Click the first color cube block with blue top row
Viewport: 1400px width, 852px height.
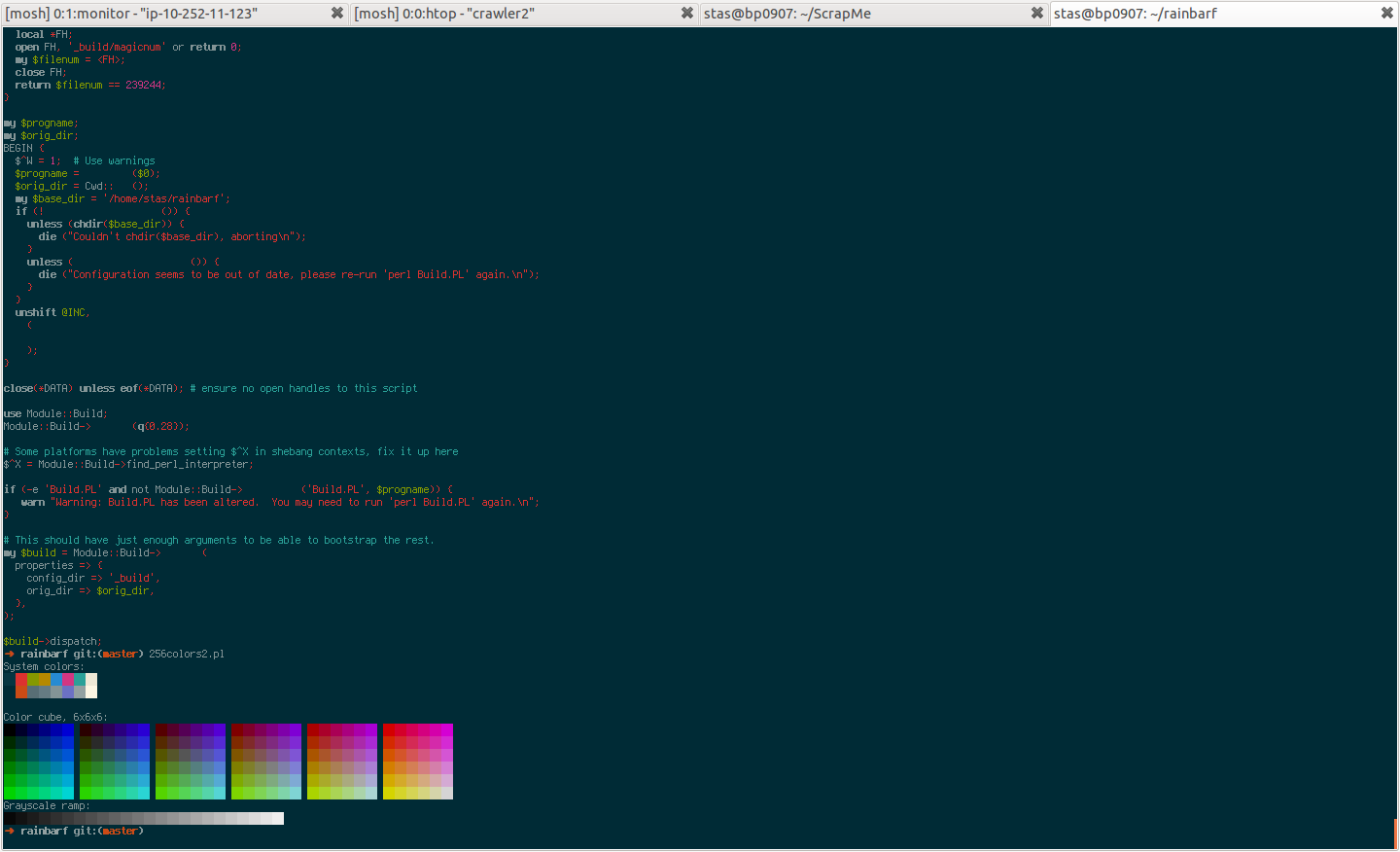[x=39, y=762]
